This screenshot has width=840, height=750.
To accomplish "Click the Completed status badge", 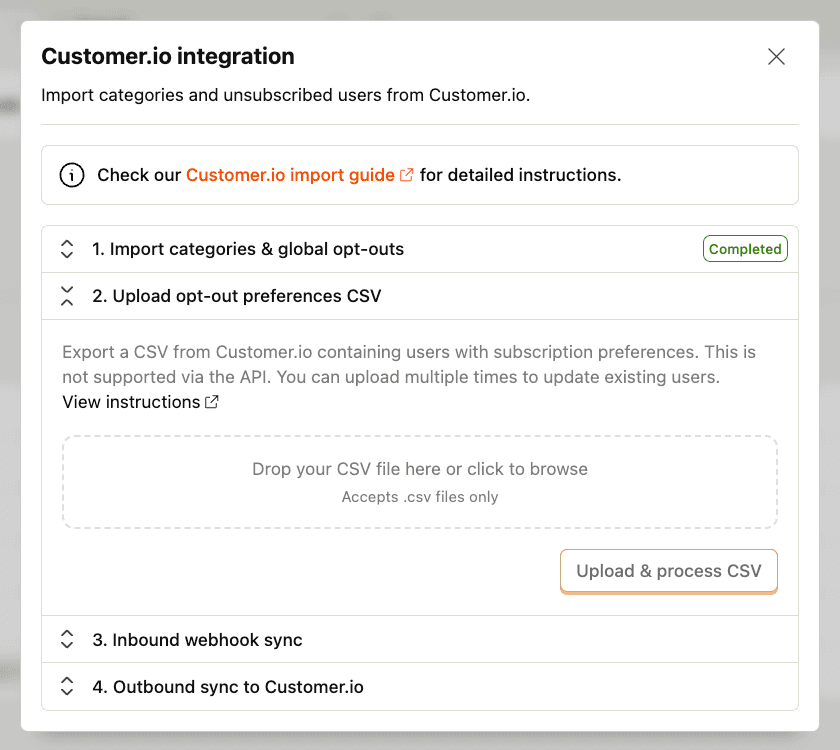I will point(745,249).
